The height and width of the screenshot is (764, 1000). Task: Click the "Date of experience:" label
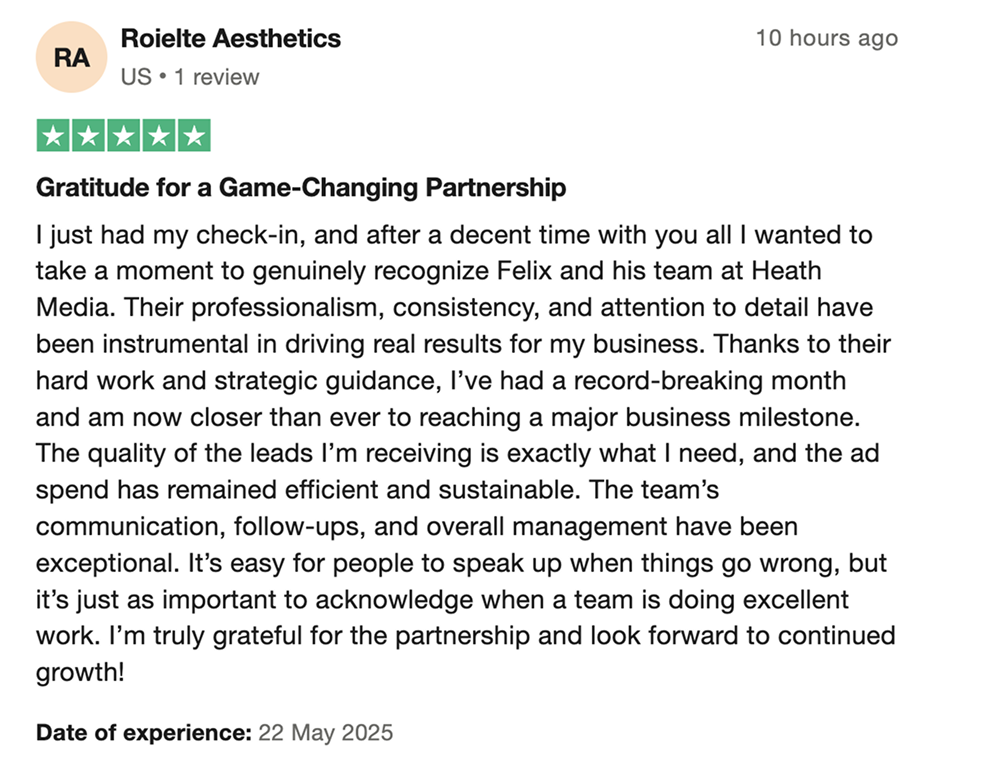tap(144, 733)
